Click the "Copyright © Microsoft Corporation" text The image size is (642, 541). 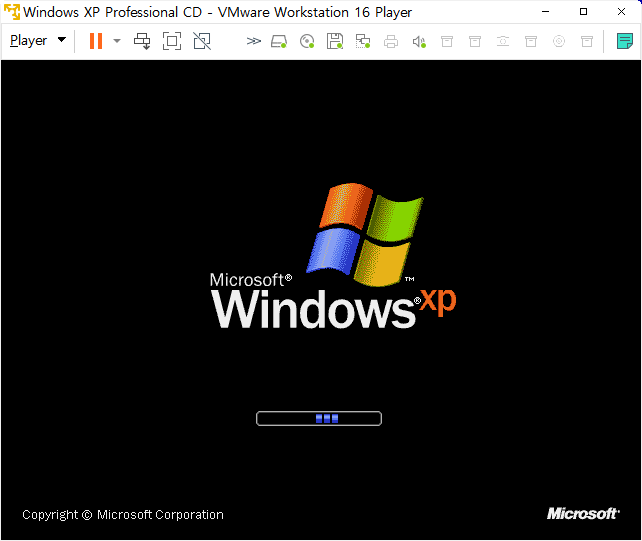123,515
